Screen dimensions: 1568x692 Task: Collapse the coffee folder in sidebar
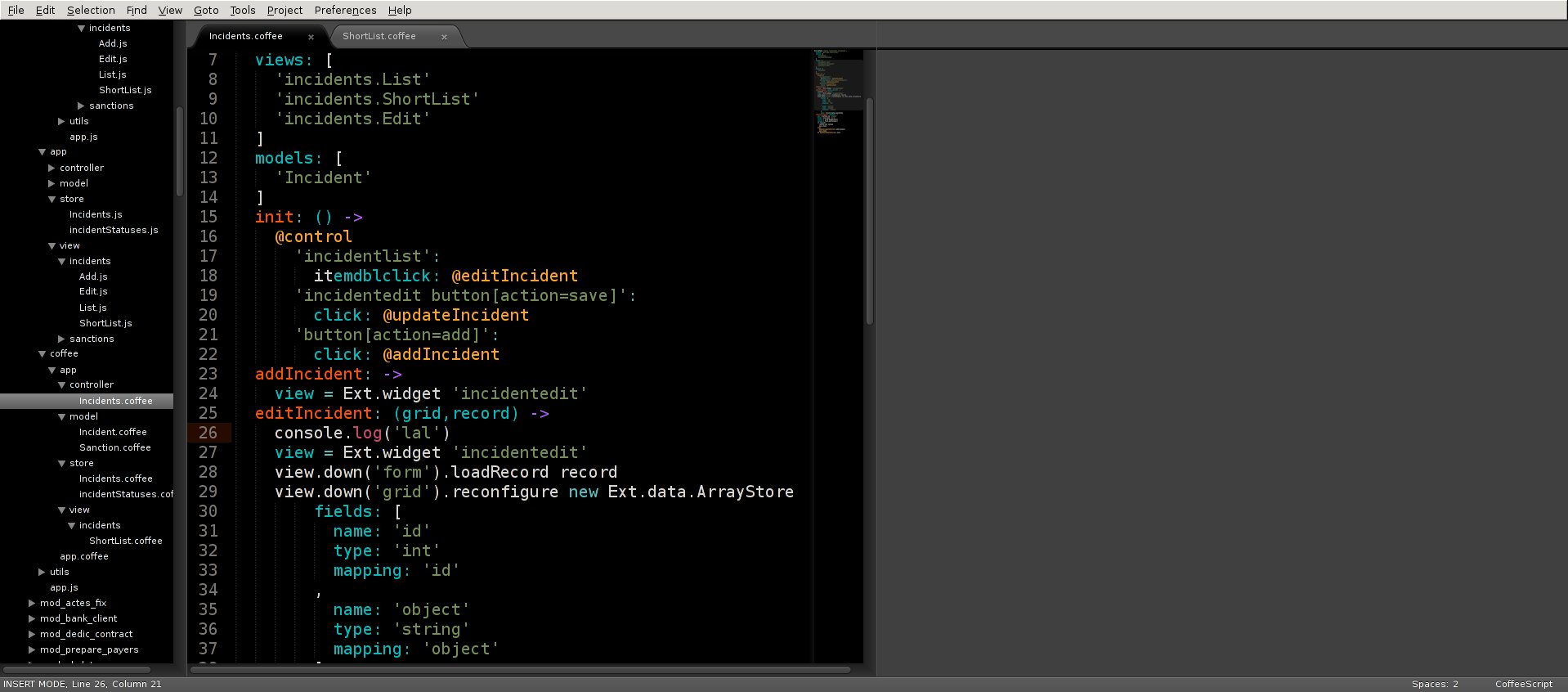point(43,354)
